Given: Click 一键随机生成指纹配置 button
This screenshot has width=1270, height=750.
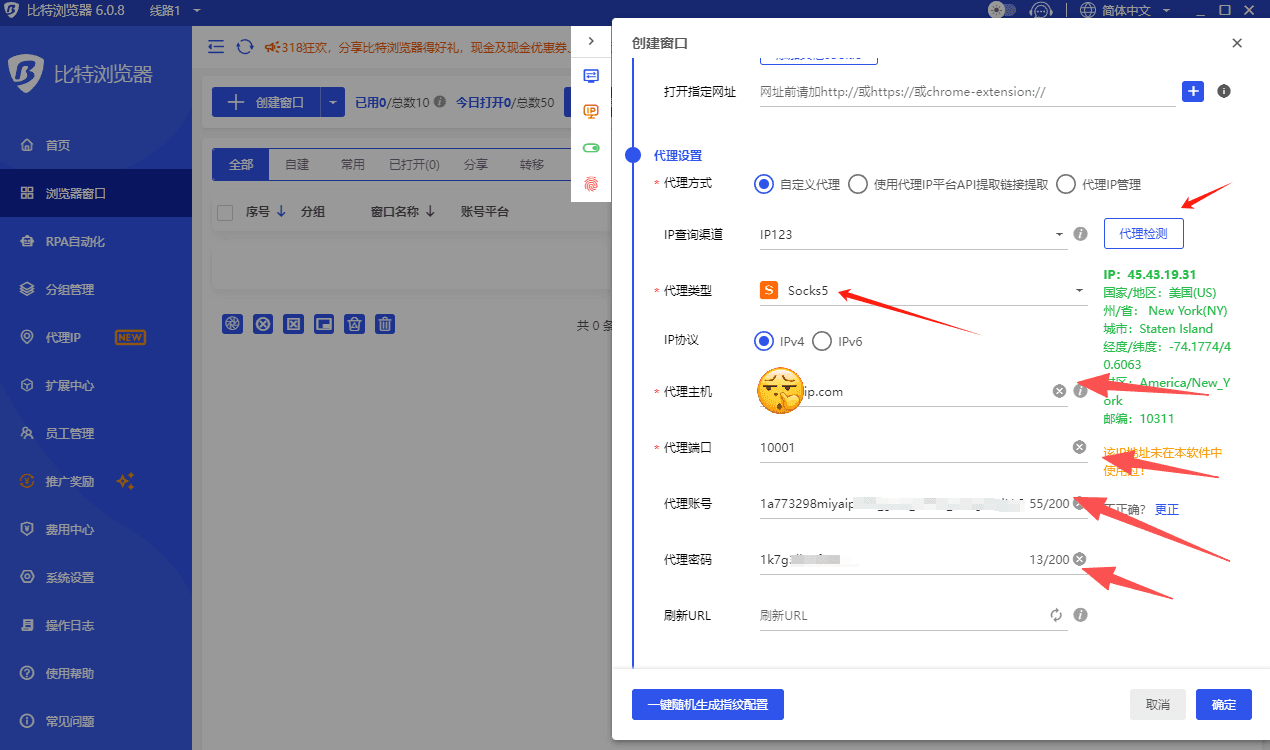Looking at the screenshot, I should click(x=707, y=704).
